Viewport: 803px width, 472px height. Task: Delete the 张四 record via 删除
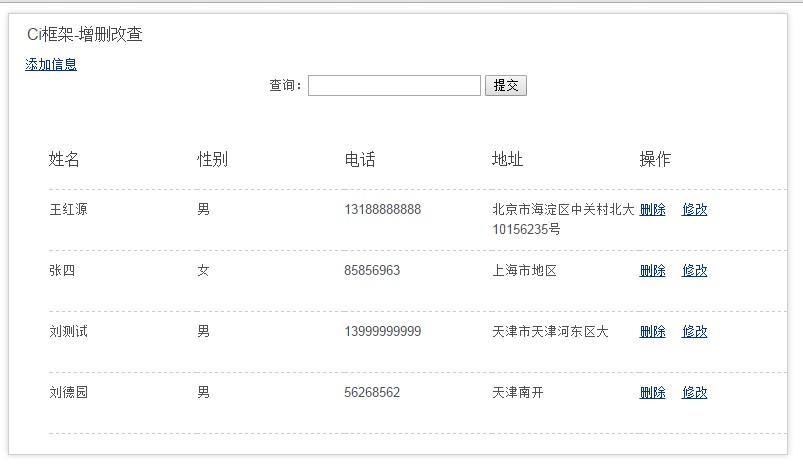coord(652,270)
